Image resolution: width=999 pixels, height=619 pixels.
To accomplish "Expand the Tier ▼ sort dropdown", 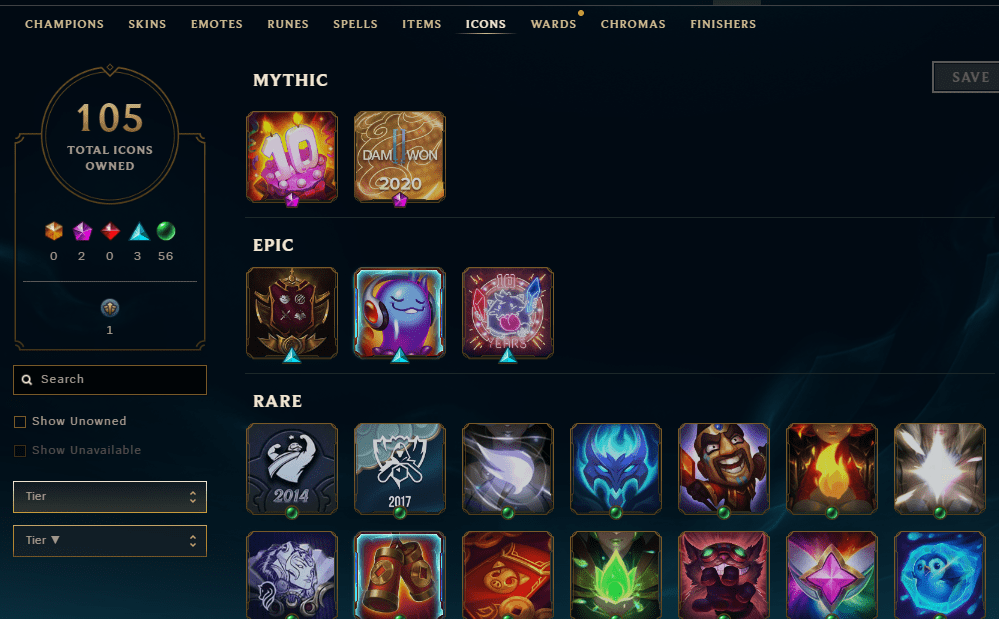I will coord(110,541).
